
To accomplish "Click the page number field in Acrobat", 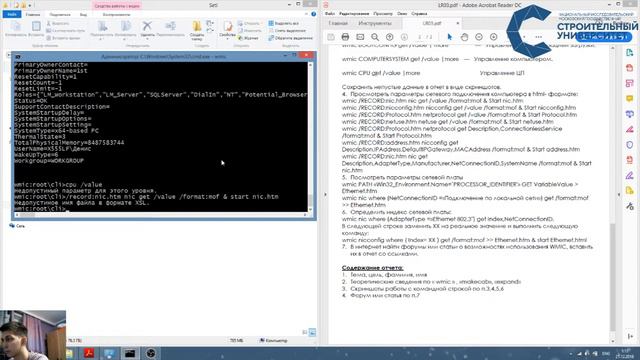I will pyautogui.click(x=419, y=37).
